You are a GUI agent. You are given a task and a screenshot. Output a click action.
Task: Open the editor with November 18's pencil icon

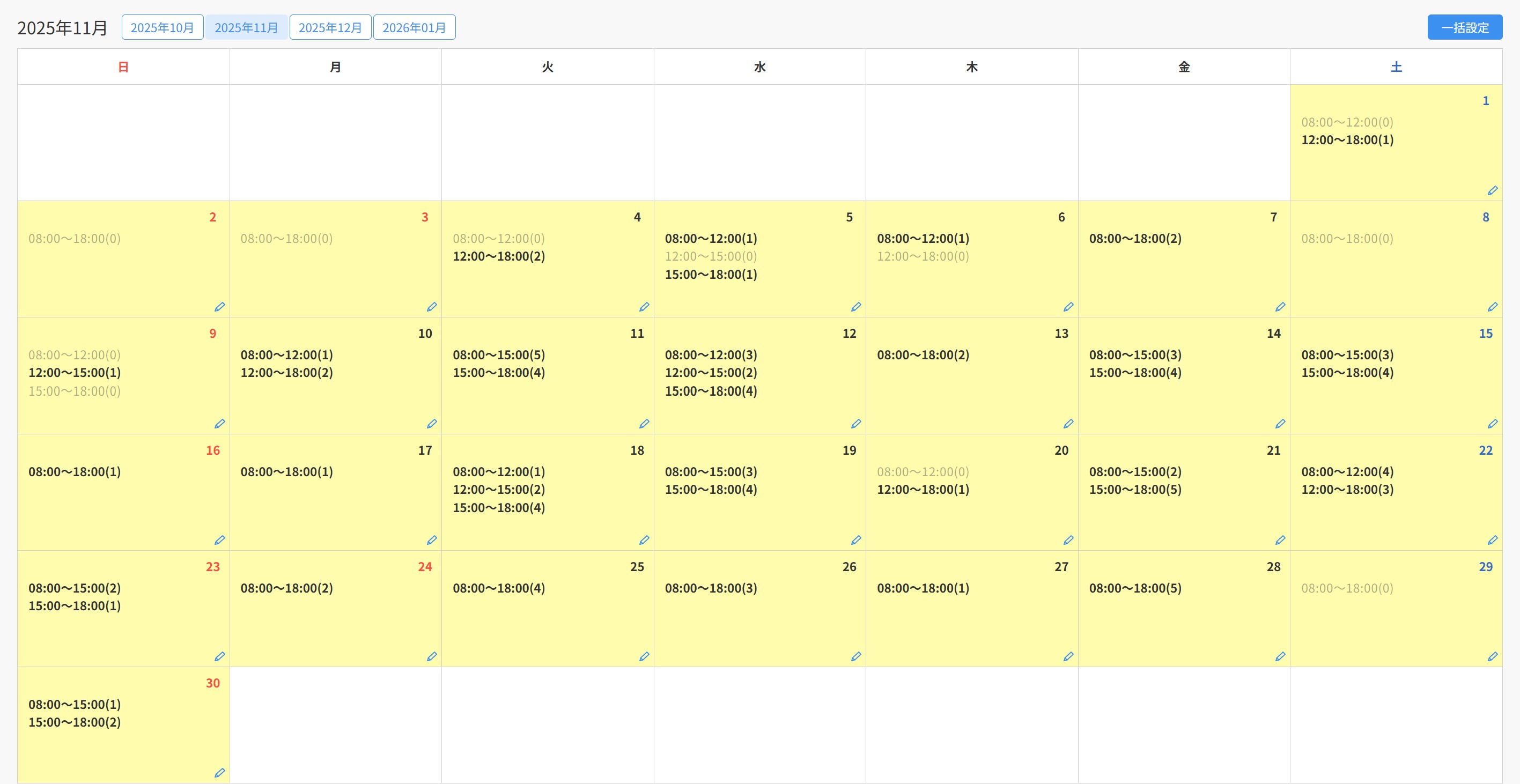[644, 540]
